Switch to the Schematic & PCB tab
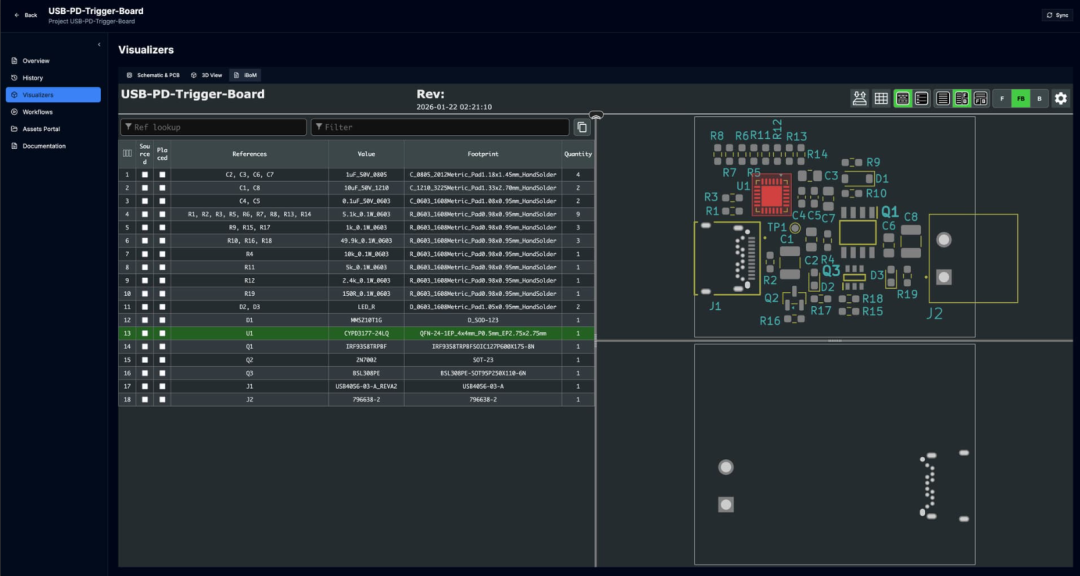This screenshot has width=1080, height=576. point(153,74)
